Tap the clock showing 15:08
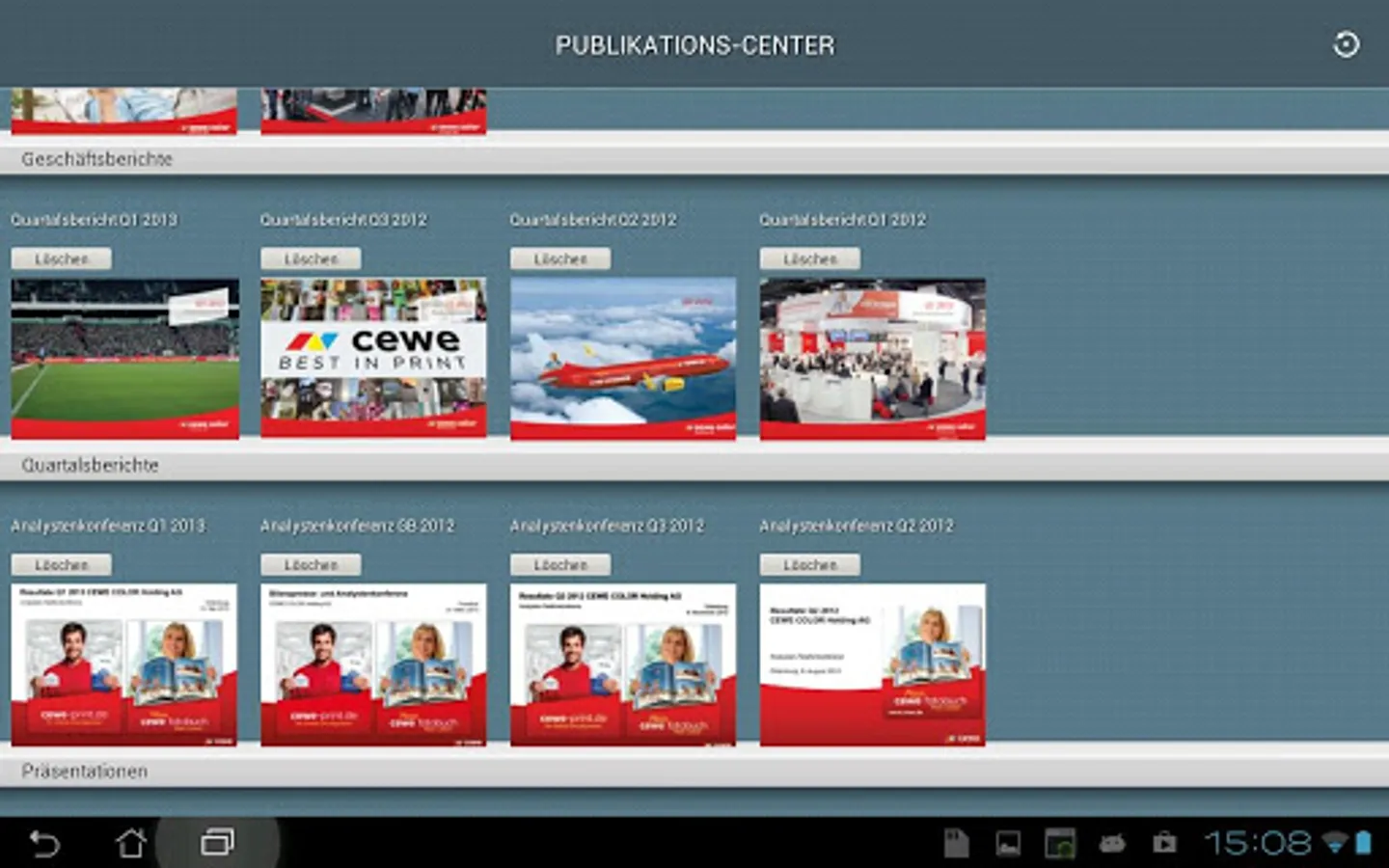Screen dimensions: 1389x868 [x=1258, y=844]
